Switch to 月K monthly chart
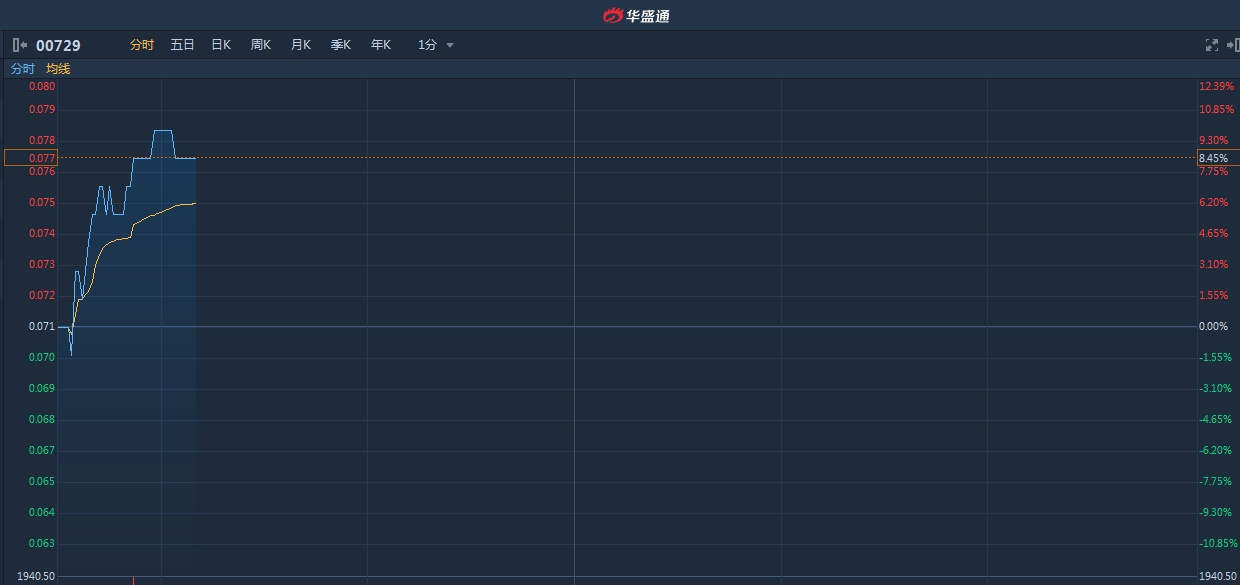This screenshot has height=585, width=1240. coord(301,45)
